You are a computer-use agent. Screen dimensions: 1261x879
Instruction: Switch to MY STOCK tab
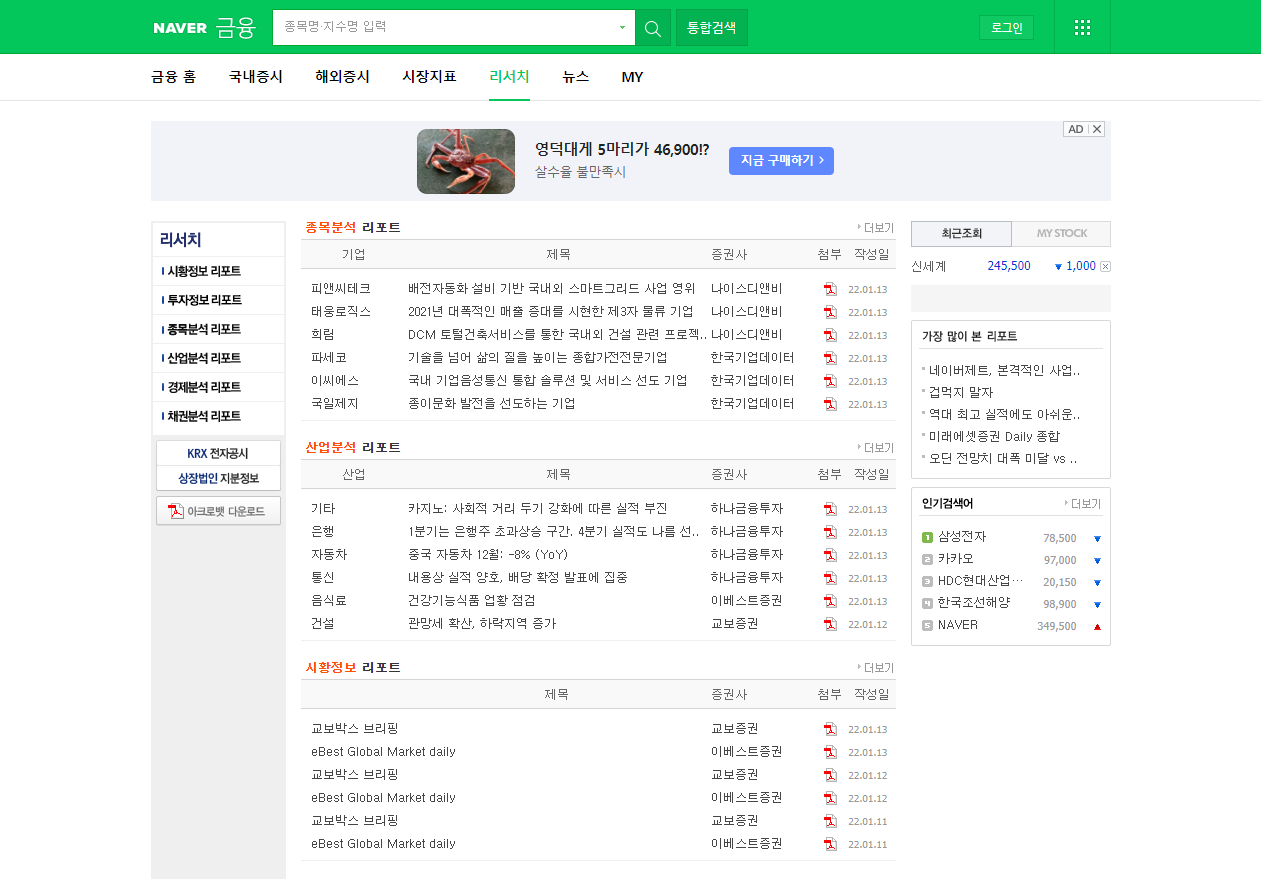[x=1061, y=234]
